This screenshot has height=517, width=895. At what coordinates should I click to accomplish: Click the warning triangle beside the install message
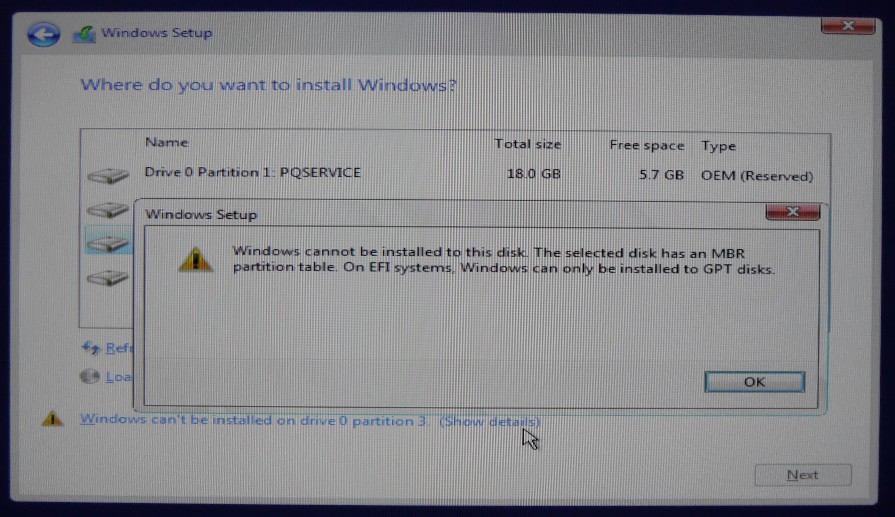pyautogui.click(x=52, y=419)
